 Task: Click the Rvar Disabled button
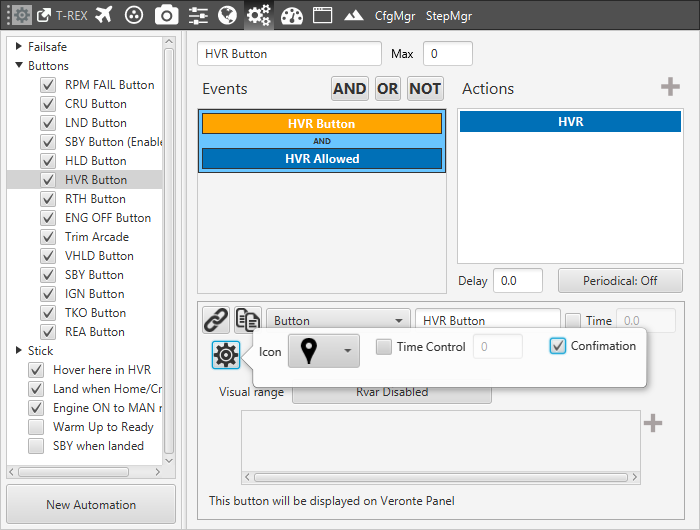point(392,392)
